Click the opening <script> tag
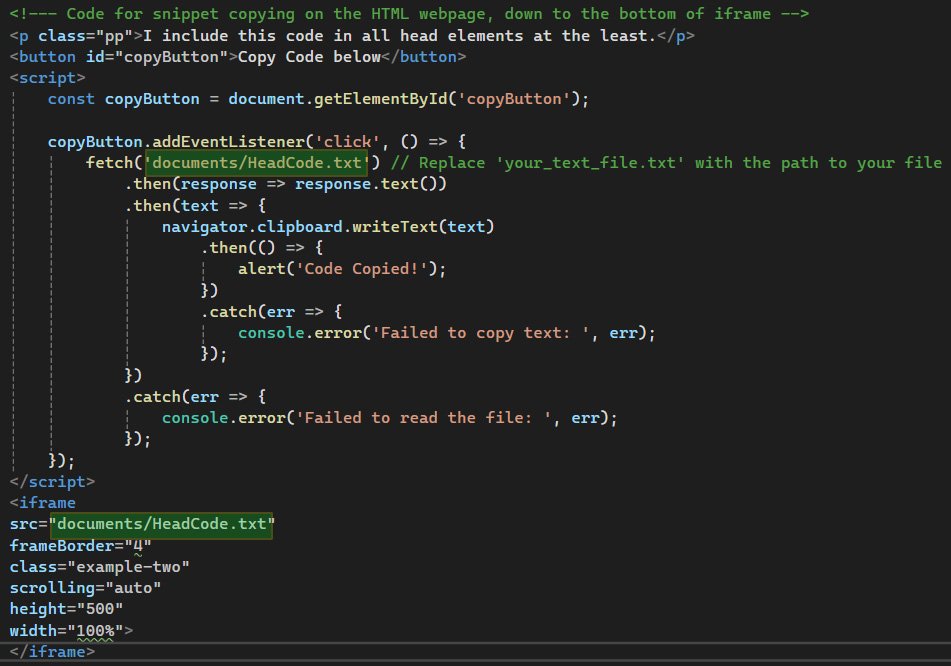Image resolution: width=951 pixels, height=666 pixels. (x=47, y=78)
